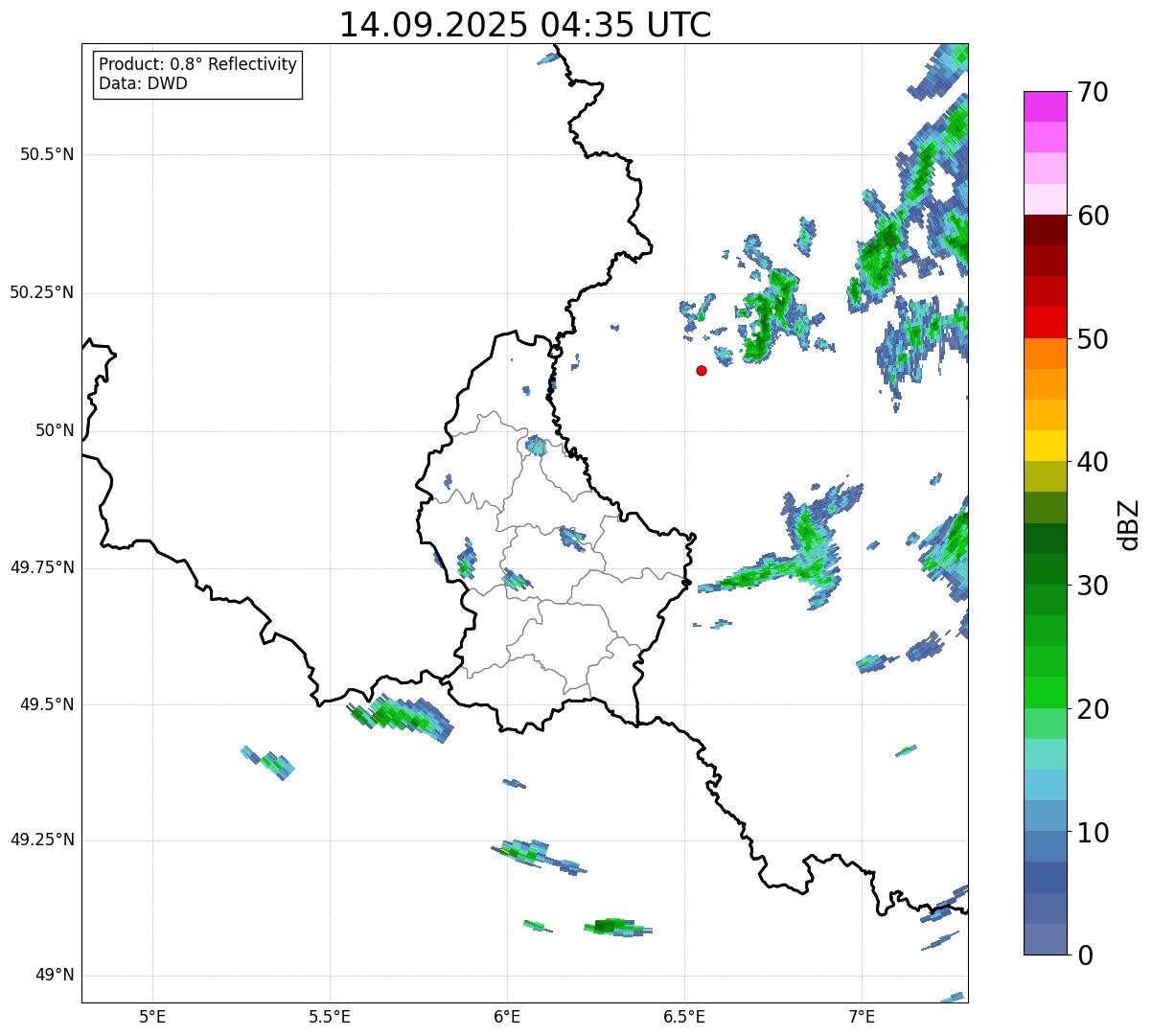
Task: Click the '50°N' latitude label
Action: pyautogui.click(x=55, y=430)
